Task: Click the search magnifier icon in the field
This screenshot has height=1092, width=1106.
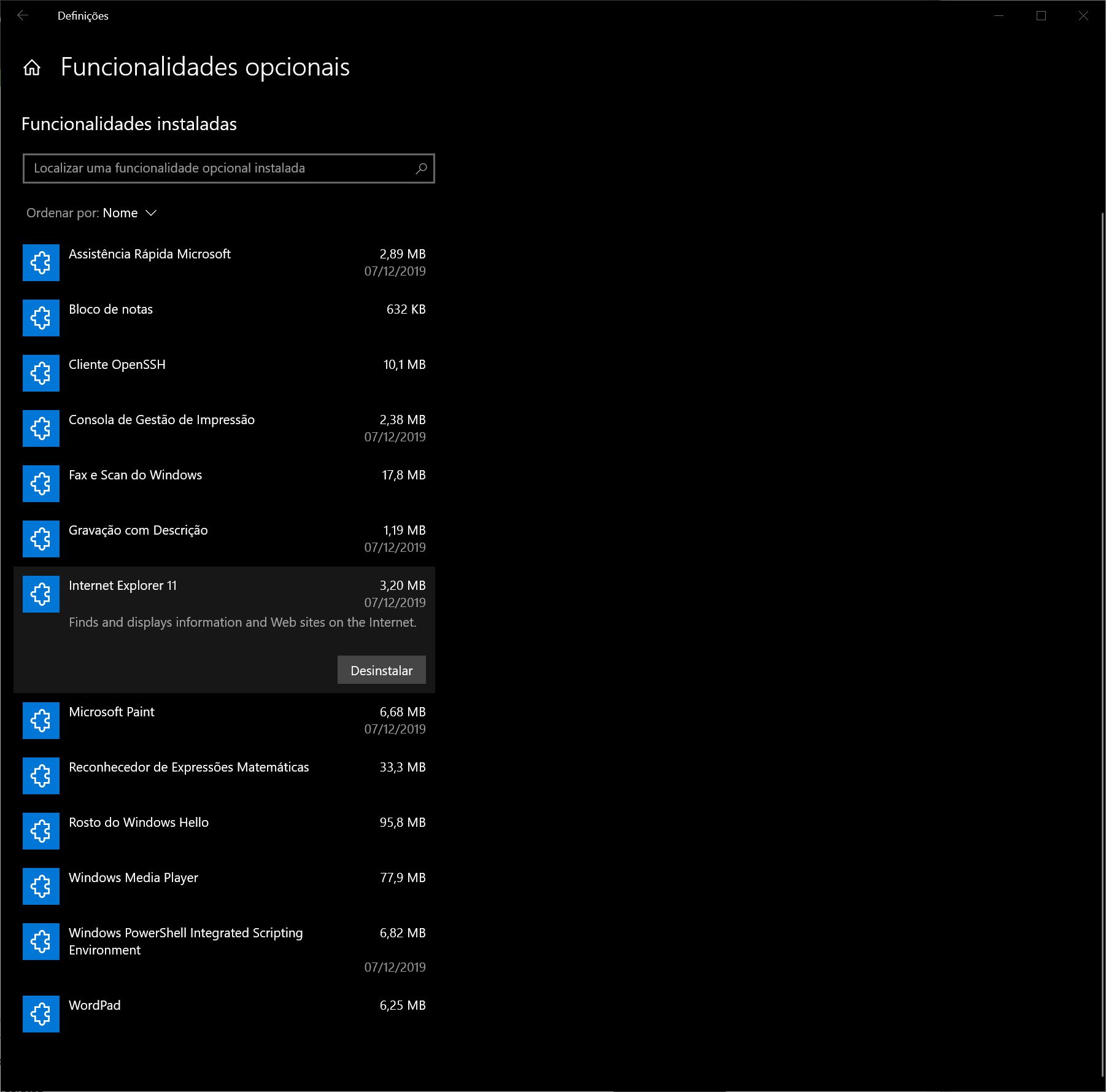Action: click(421, 168)
